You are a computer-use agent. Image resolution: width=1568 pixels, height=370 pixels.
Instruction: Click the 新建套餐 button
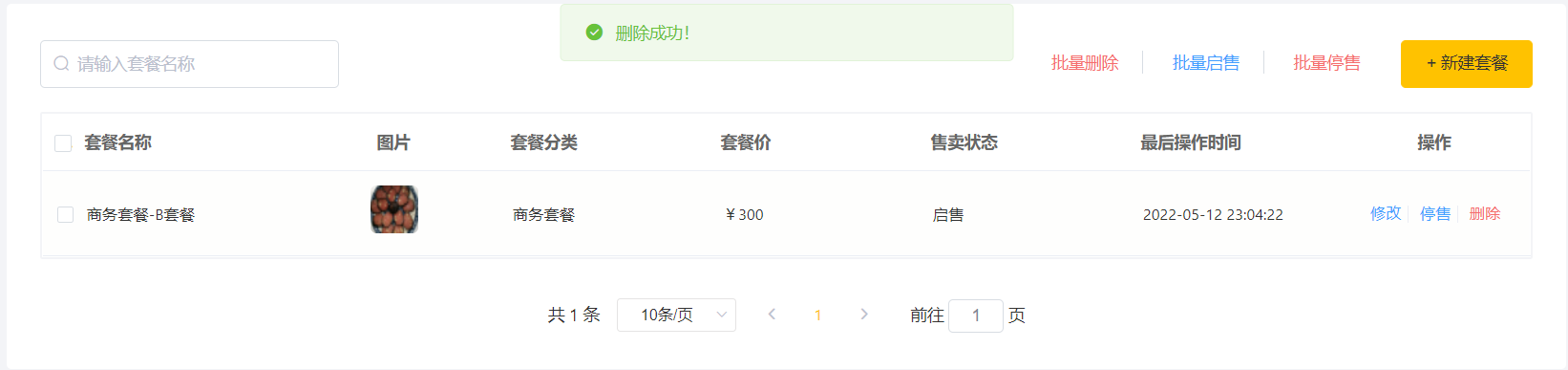coord(1467,64)
